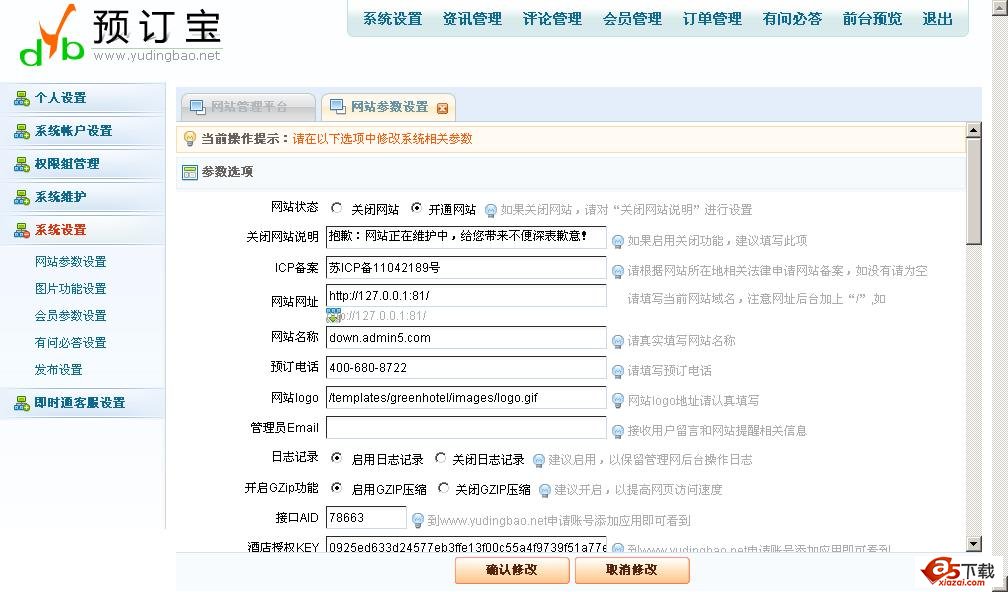Click the hint icon after 开通网站
This screenshot has width=1008, height=592.
tap(490, 210)
